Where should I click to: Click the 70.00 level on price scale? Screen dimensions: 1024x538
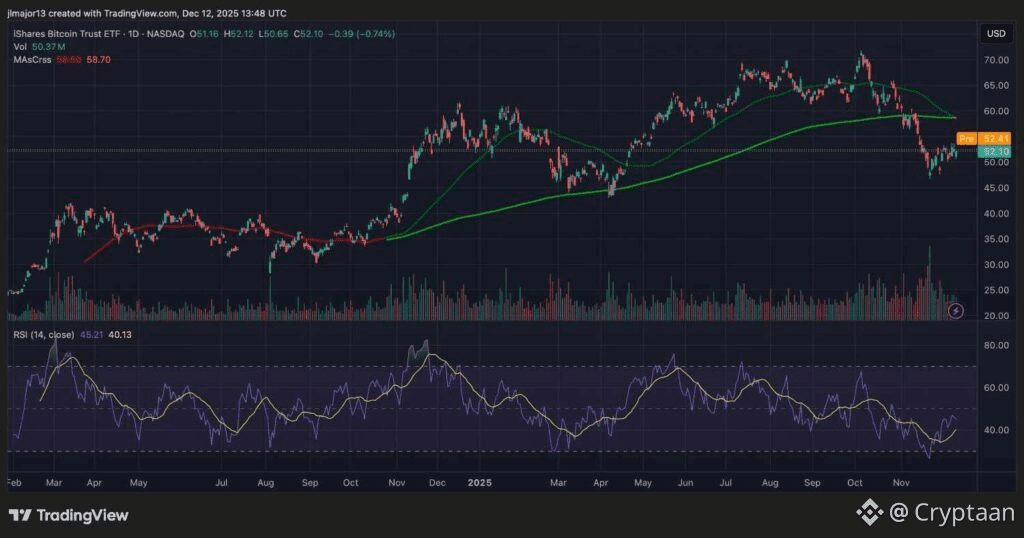tap(995, 60)
